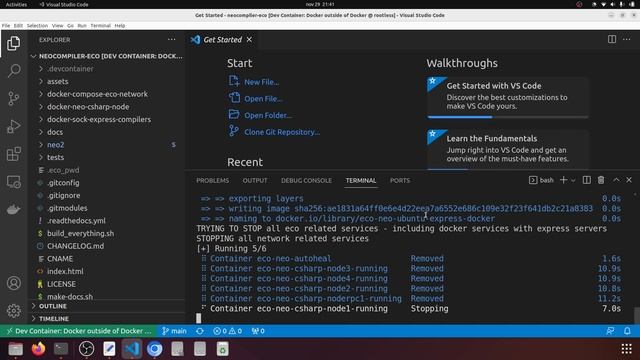Click the Dev Container remote indicator
The width and height of the screenshot is (640, 360).
point(79,331)
